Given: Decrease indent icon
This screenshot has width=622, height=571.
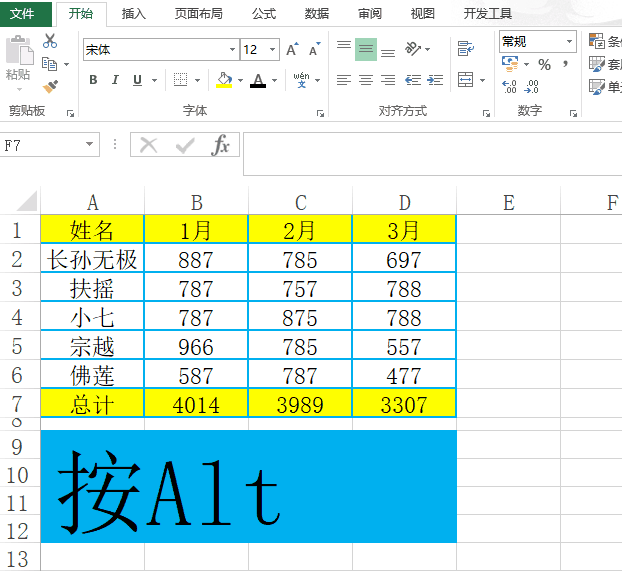Looking at the screenshot, I should pyautogui.click(x=413, y=80).
